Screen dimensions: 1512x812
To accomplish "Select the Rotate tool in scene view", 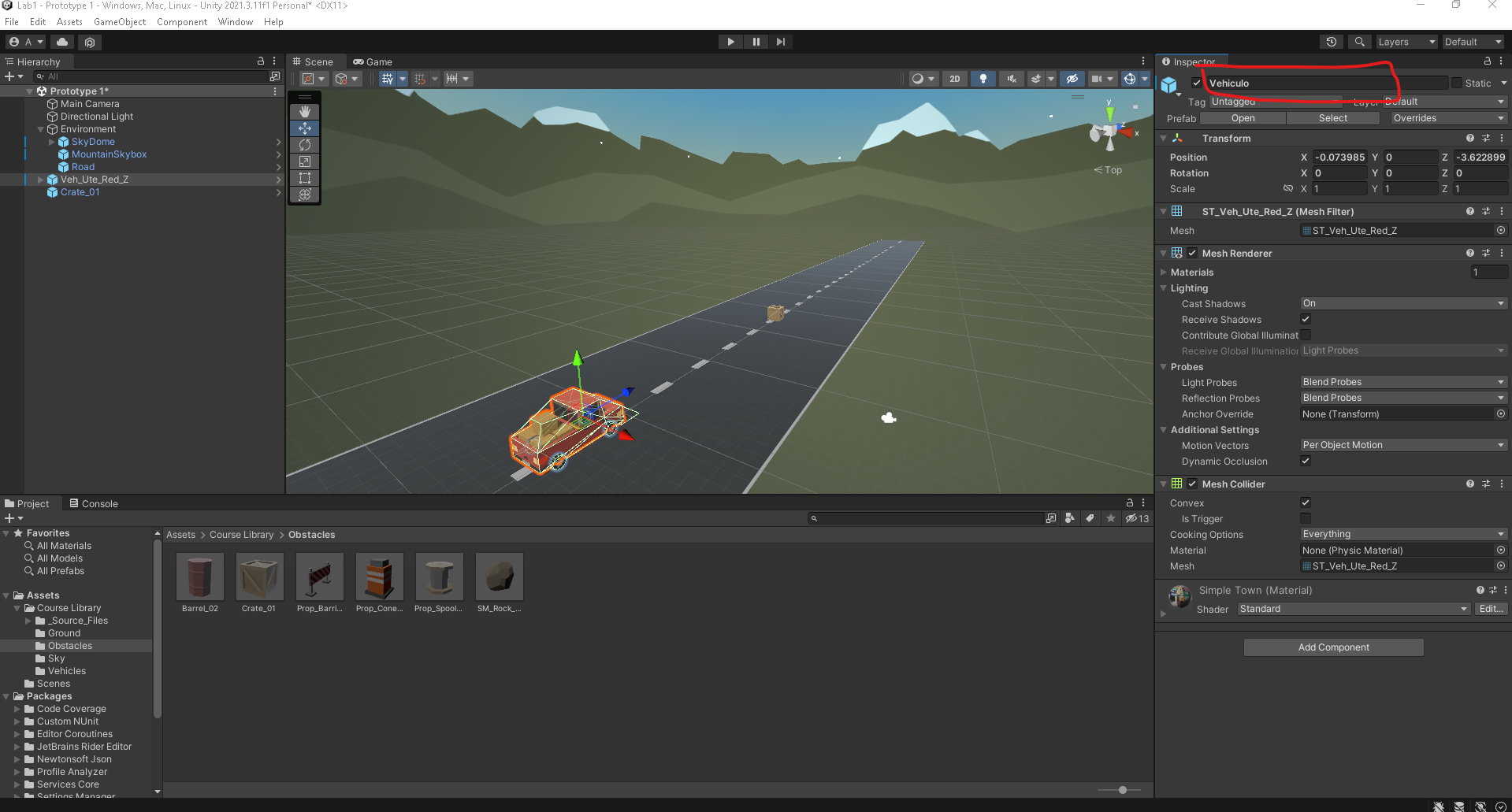I will click(305, 145).
